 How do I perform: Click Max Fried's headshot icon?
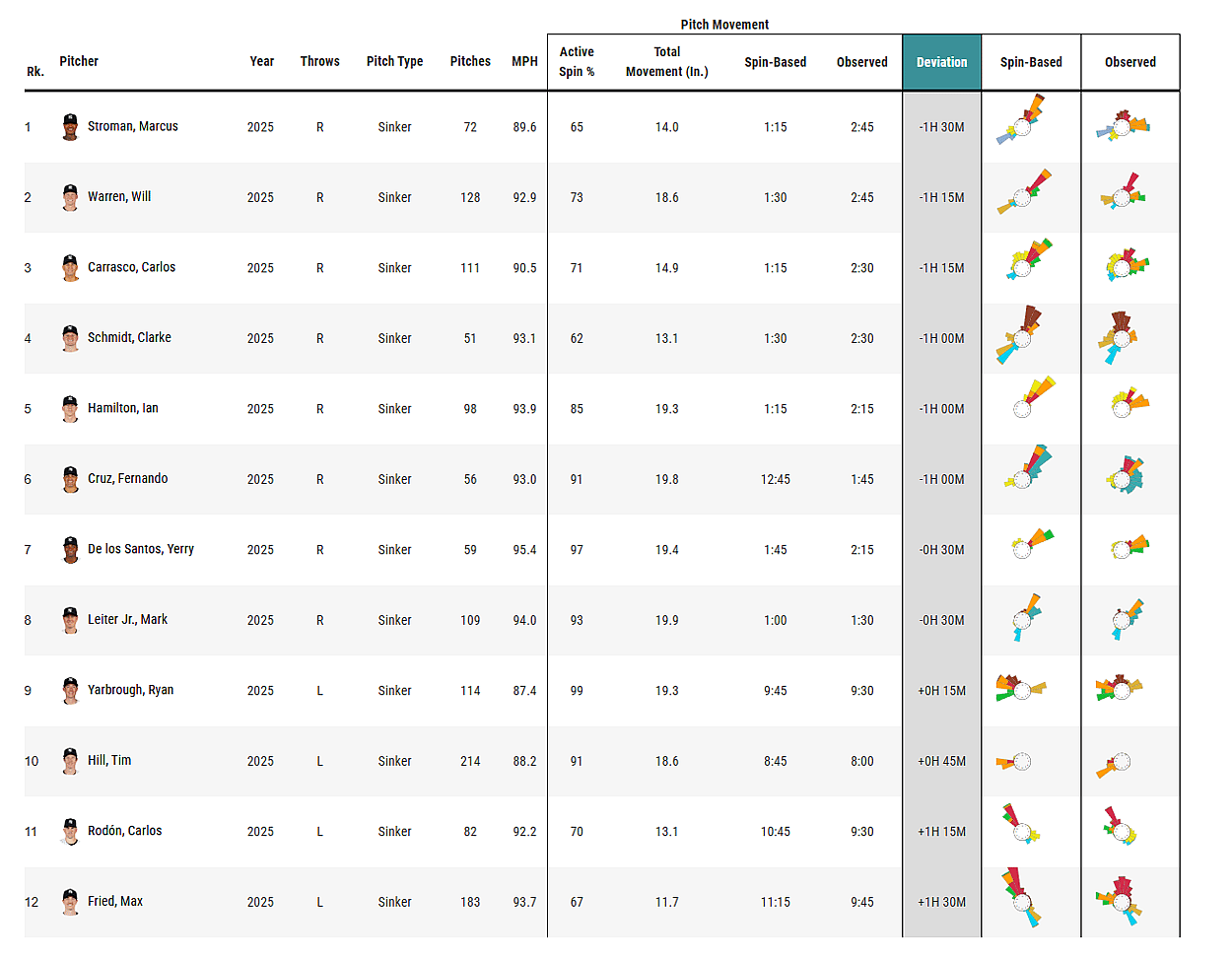70,902
